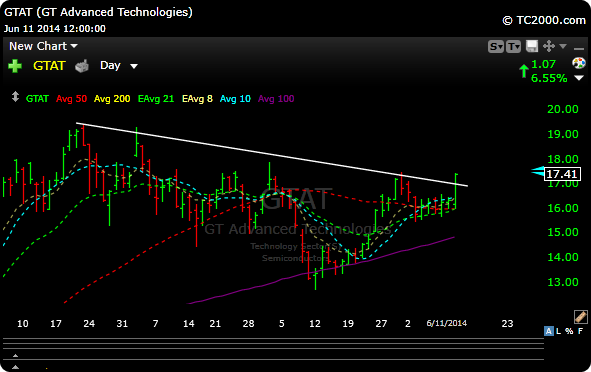
Task: Select the EAvg 21 legend label
Action: pos(156,99)
